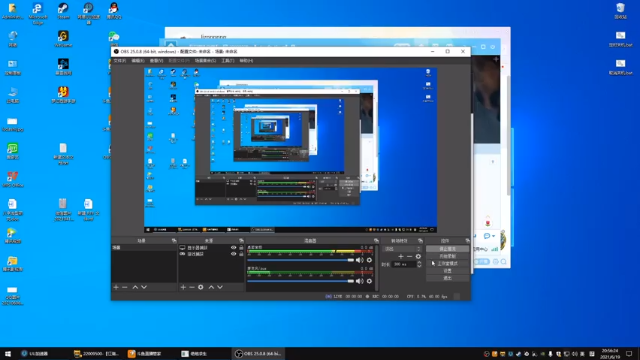Add a new scene with the plus icon

pos(116,287)
